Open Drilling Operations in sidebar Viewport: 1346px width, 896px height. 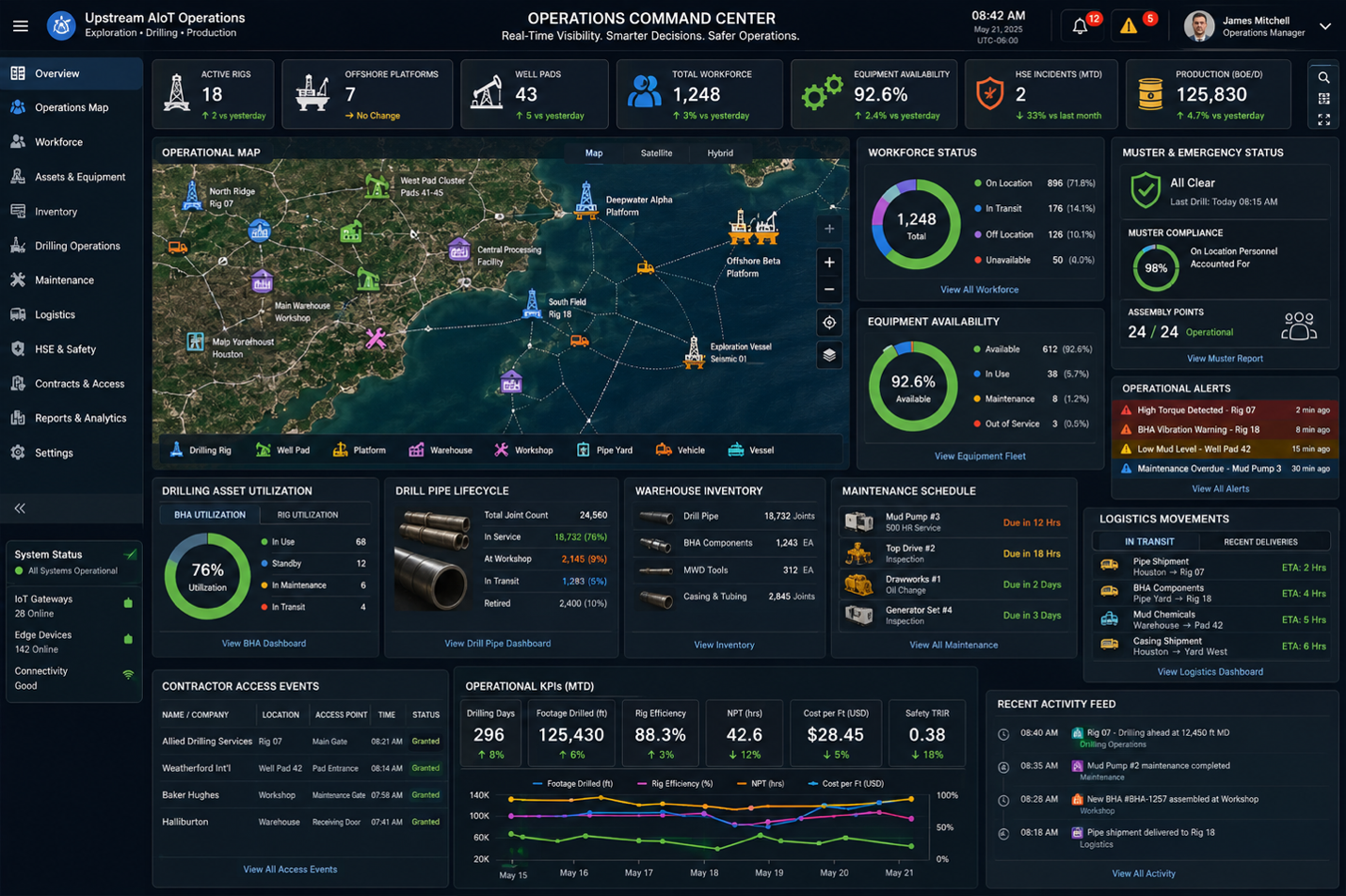coord(72,246)
